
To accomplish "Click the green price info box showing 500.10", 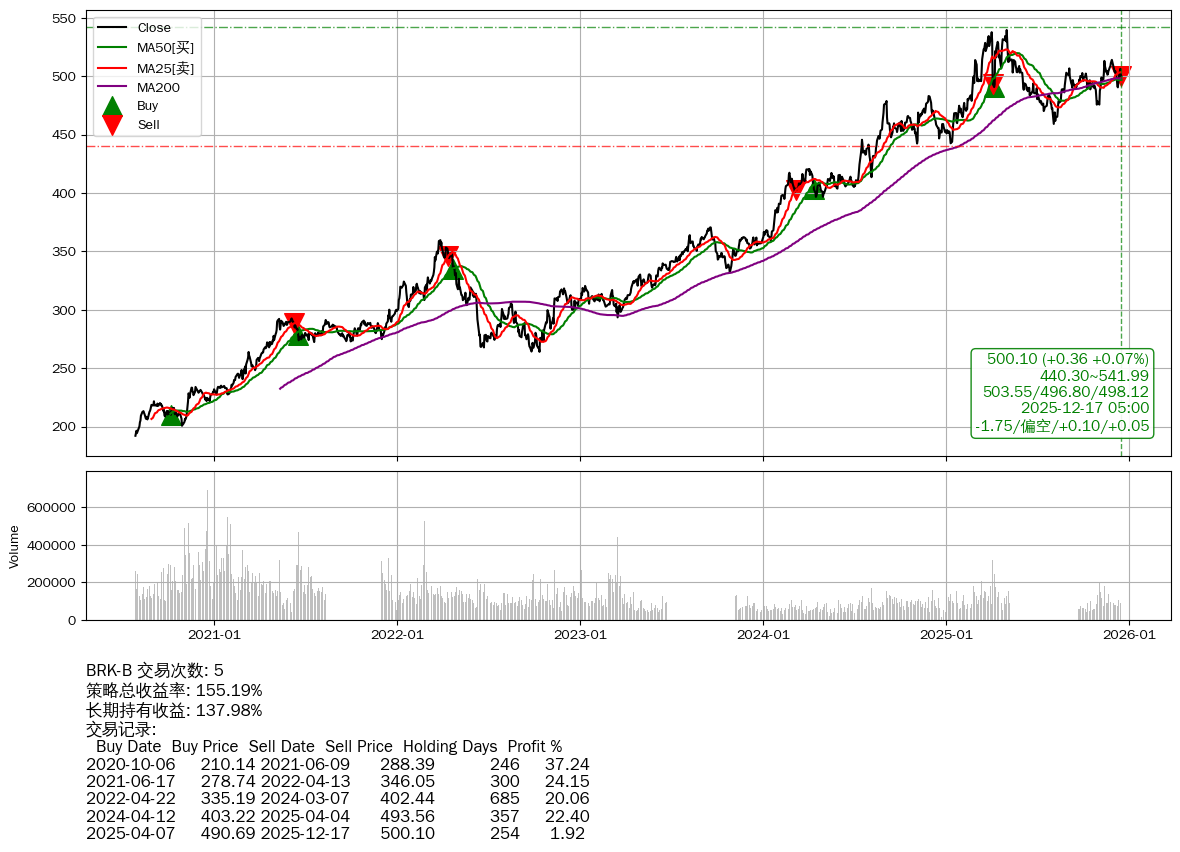I will pos(1063,393).
